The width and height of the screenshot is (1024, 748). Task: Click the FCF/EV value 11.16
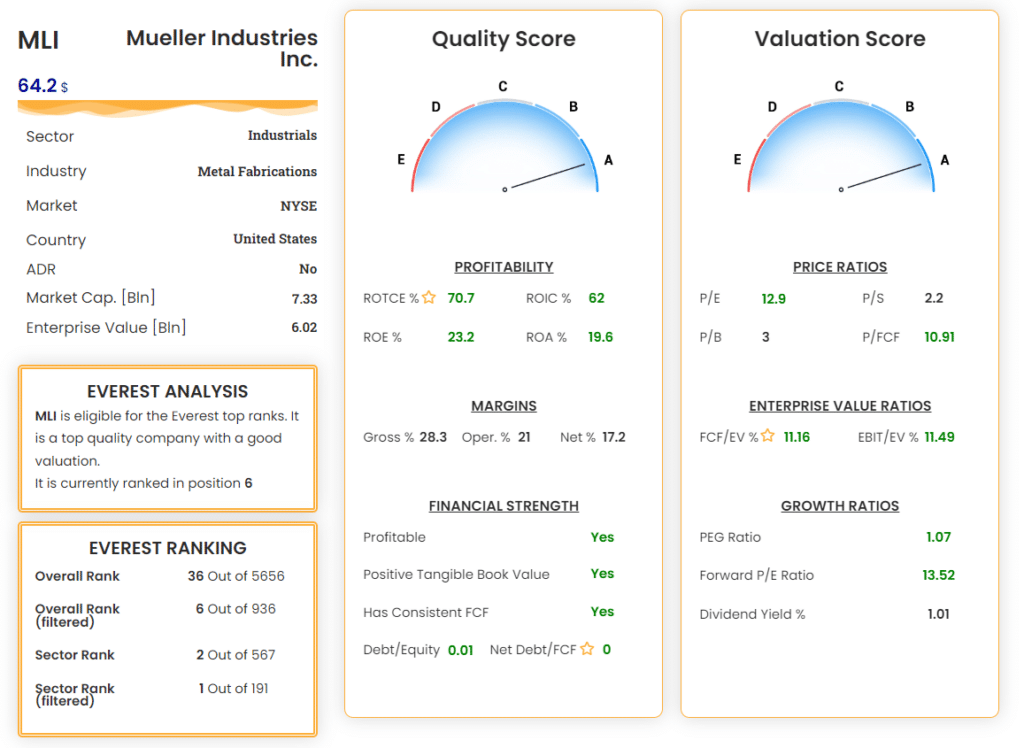797,437
